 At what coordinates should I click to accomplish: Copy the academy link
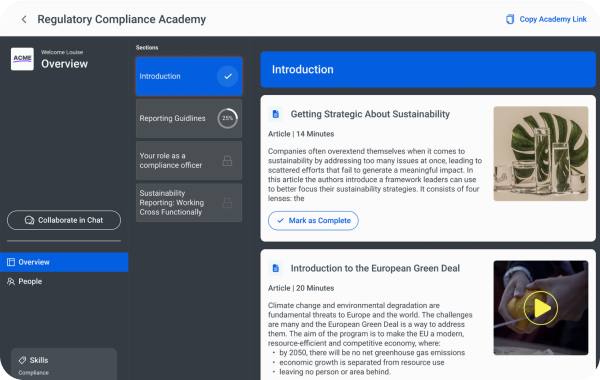coord(546,19)
